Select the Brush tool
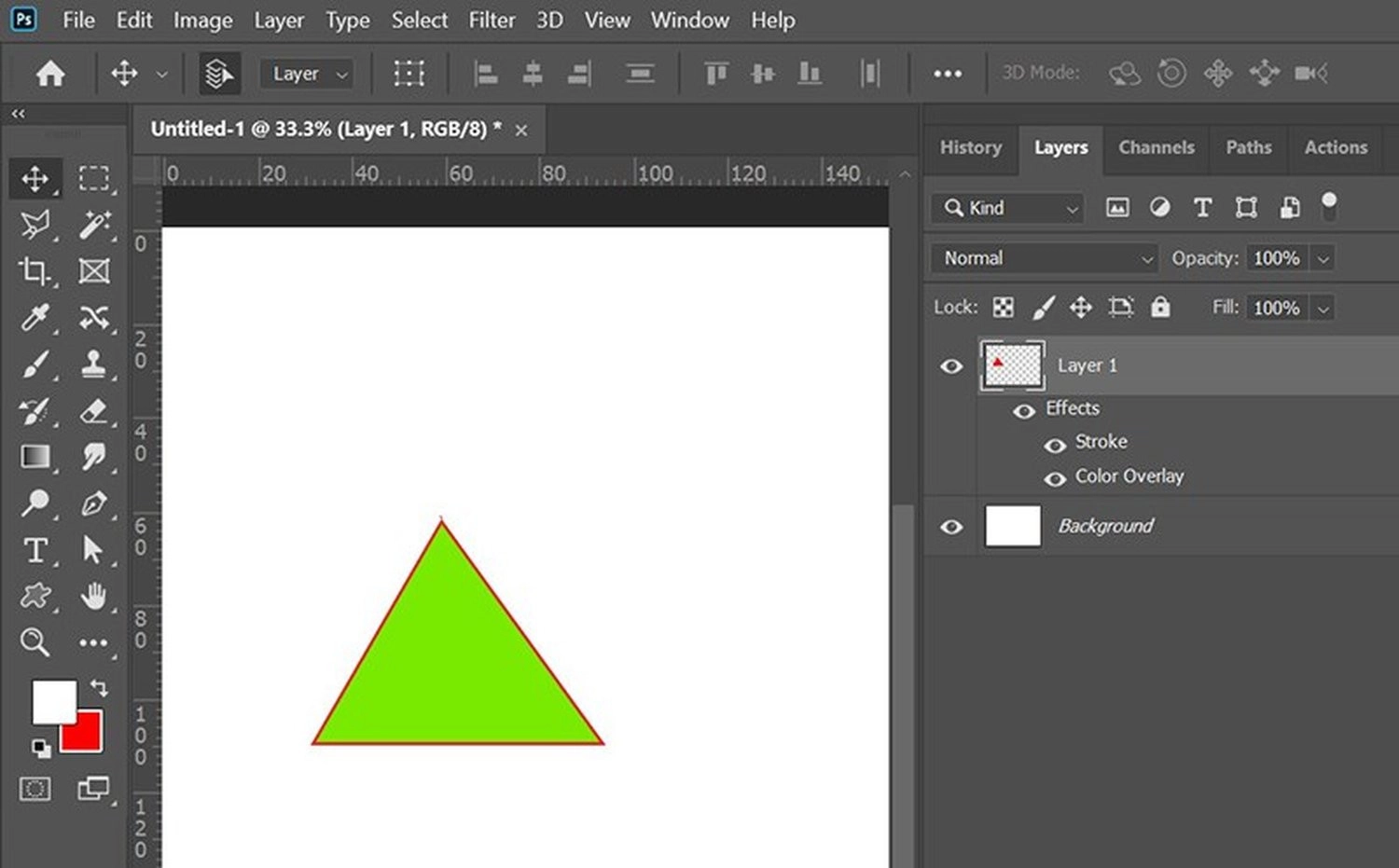This screenshot has width=1399, height=868. tap(35, 364)
